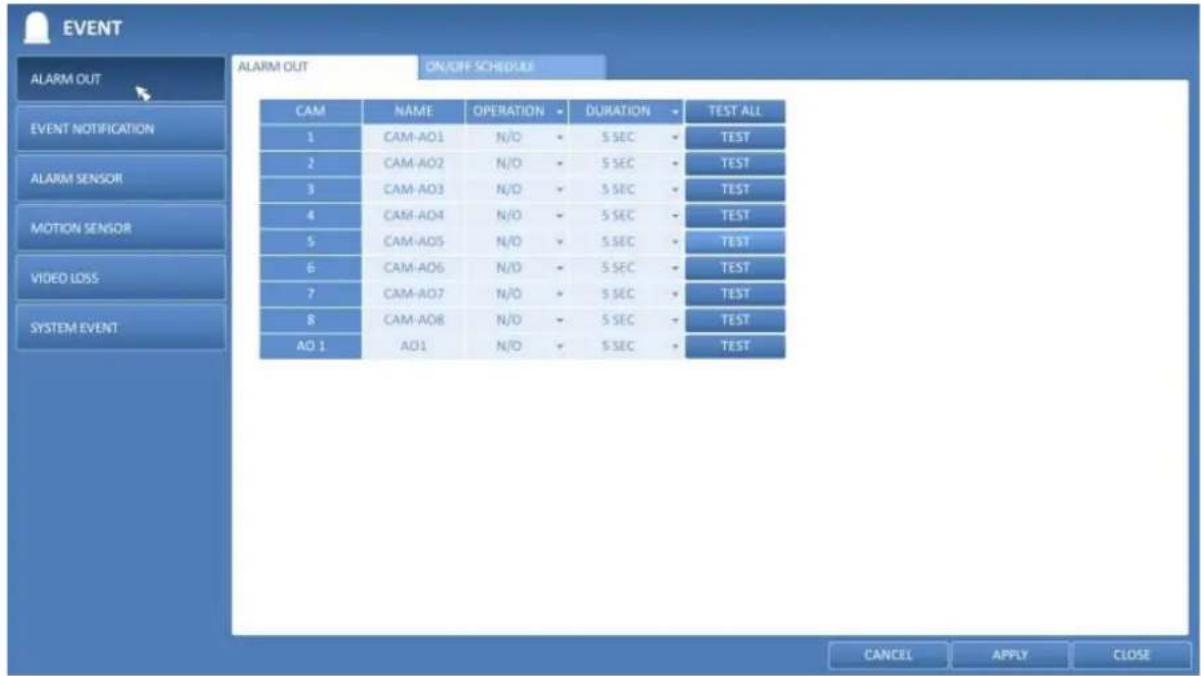Image resolution: width=1201 pixels, height=676 pixels.
Task: Select the AO 1 row label
Action: point(310,346)
